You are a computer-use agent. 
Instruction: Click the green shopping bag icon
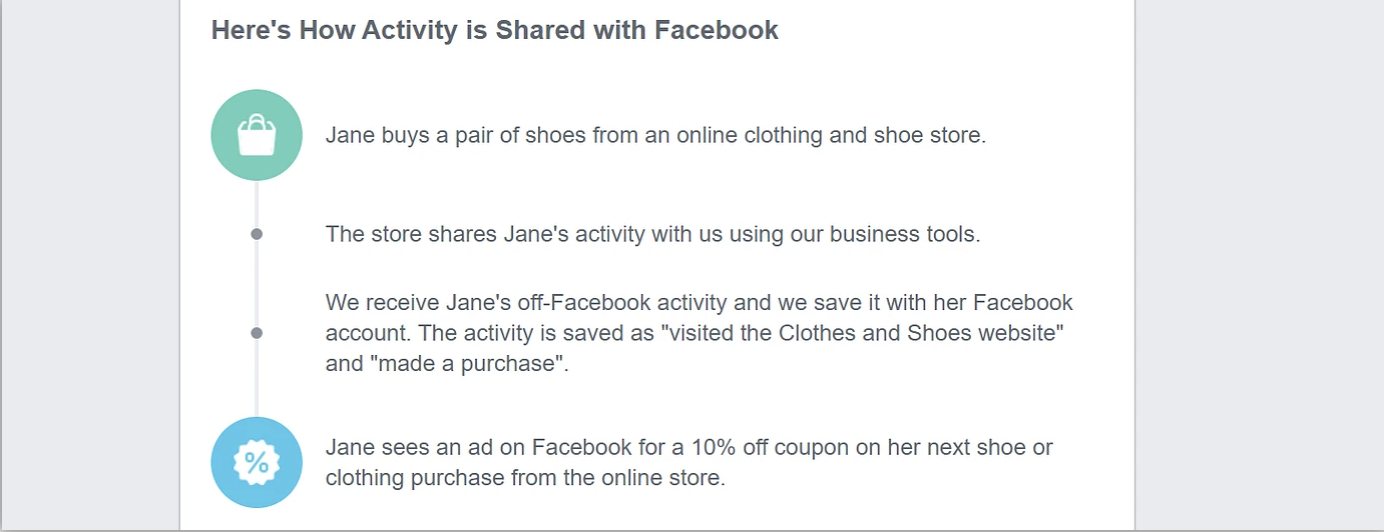coord(256,135)
